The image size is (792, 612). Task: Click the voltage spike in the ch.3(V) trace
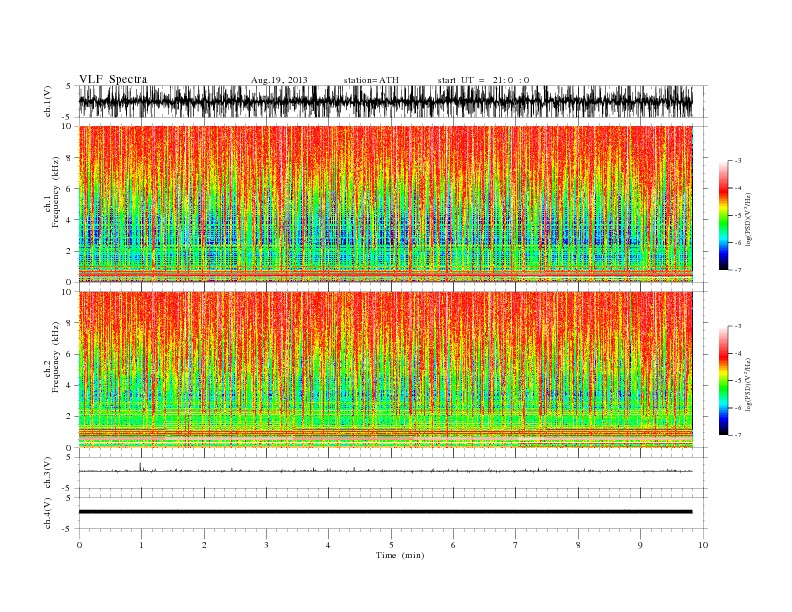tap(140, 466)
